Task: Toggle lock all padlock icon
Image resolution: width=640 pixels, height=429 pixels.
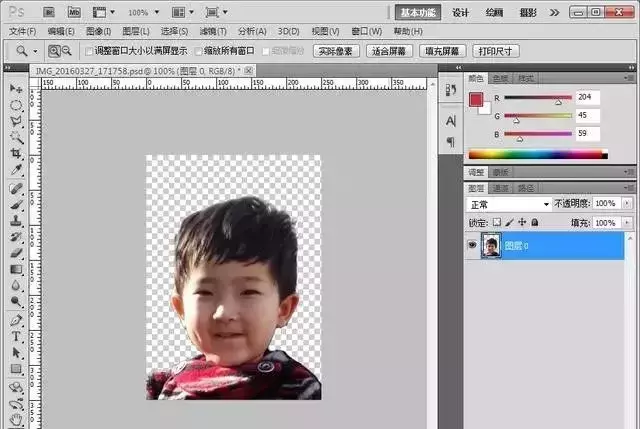Action: pyautogui.click(x=535, y=222)
